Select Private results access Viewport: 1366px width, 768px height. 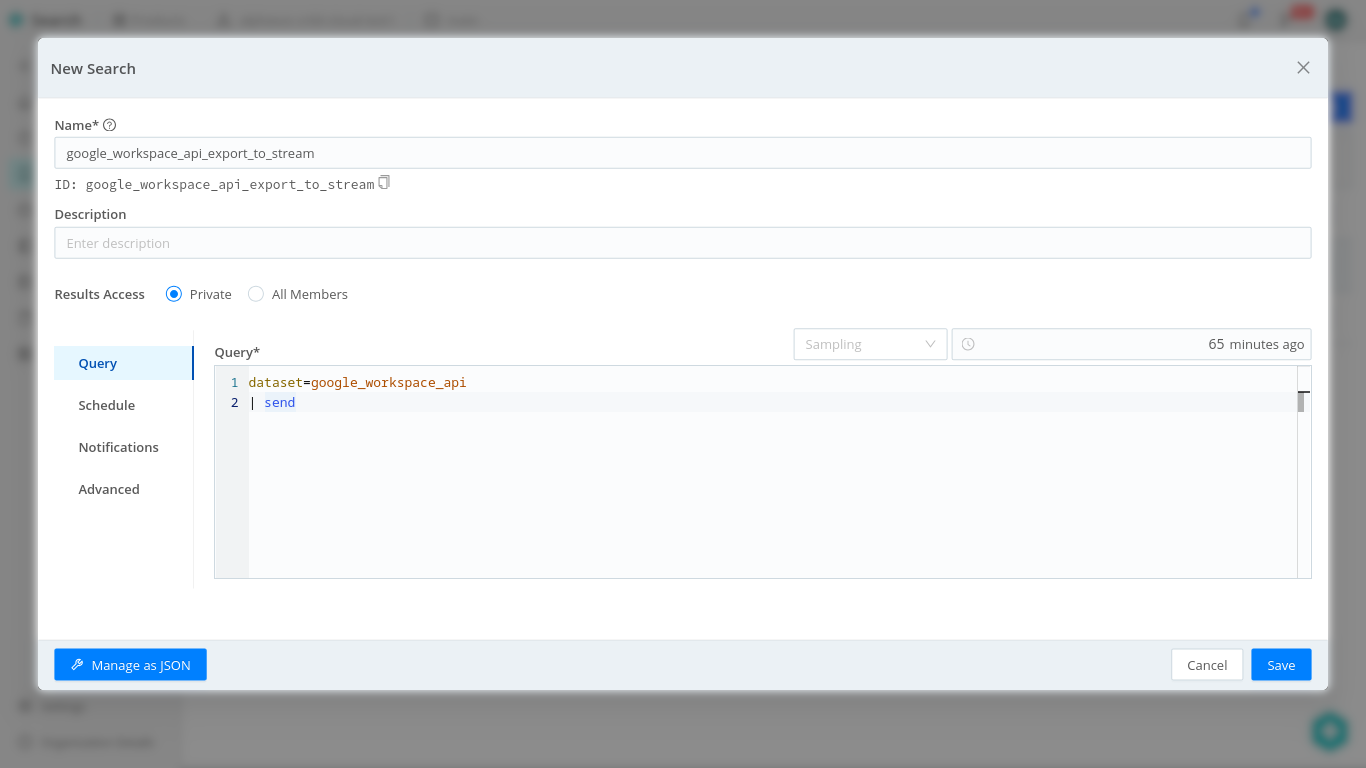[174, 293]
